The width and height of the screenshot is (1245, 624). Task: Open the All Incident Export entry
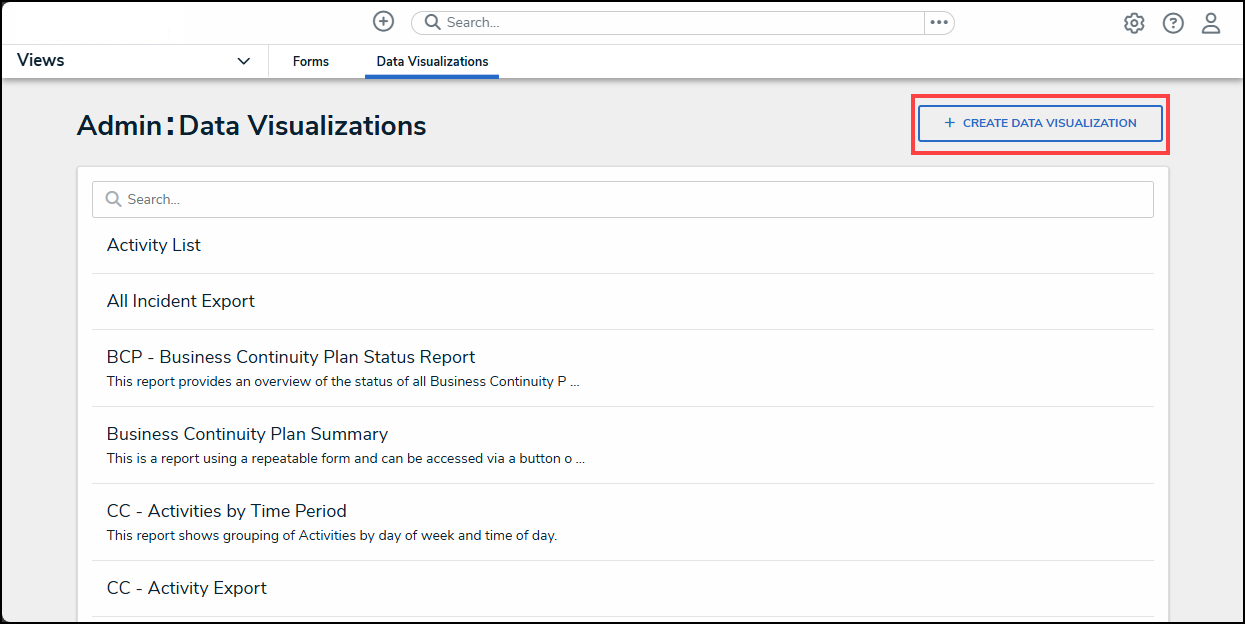pyautogui.click(x=181, y=301)
